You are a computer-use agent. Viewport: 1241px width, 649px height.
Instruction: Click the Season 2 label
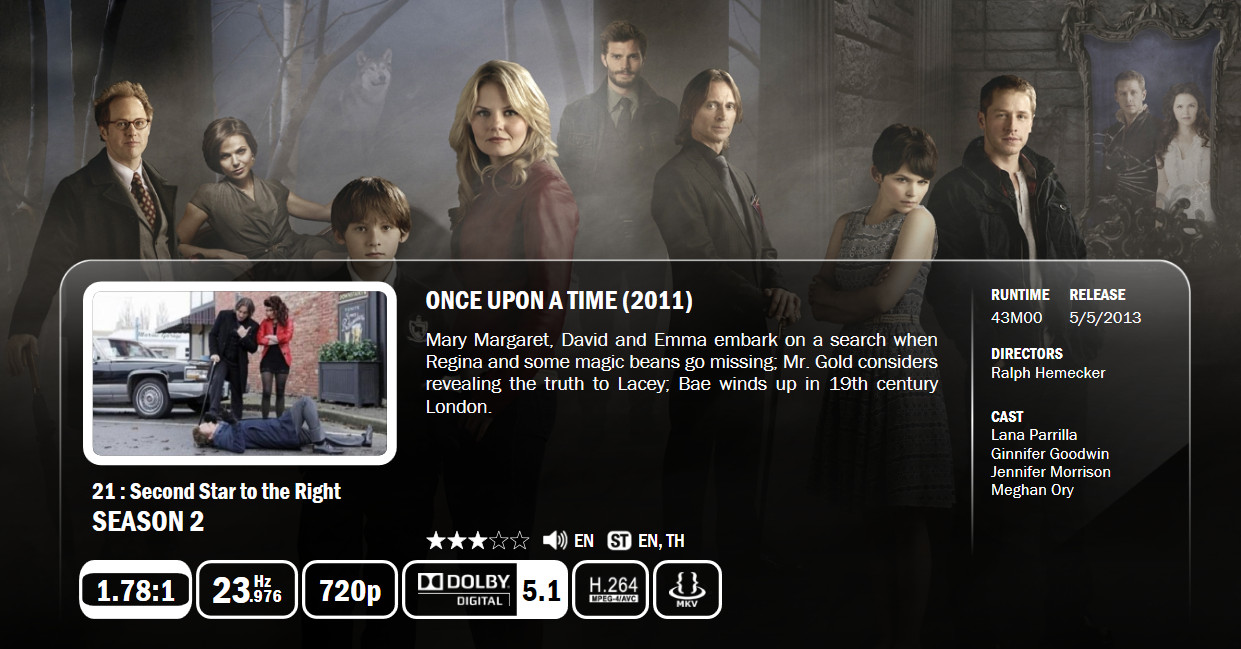coord(148,521)
